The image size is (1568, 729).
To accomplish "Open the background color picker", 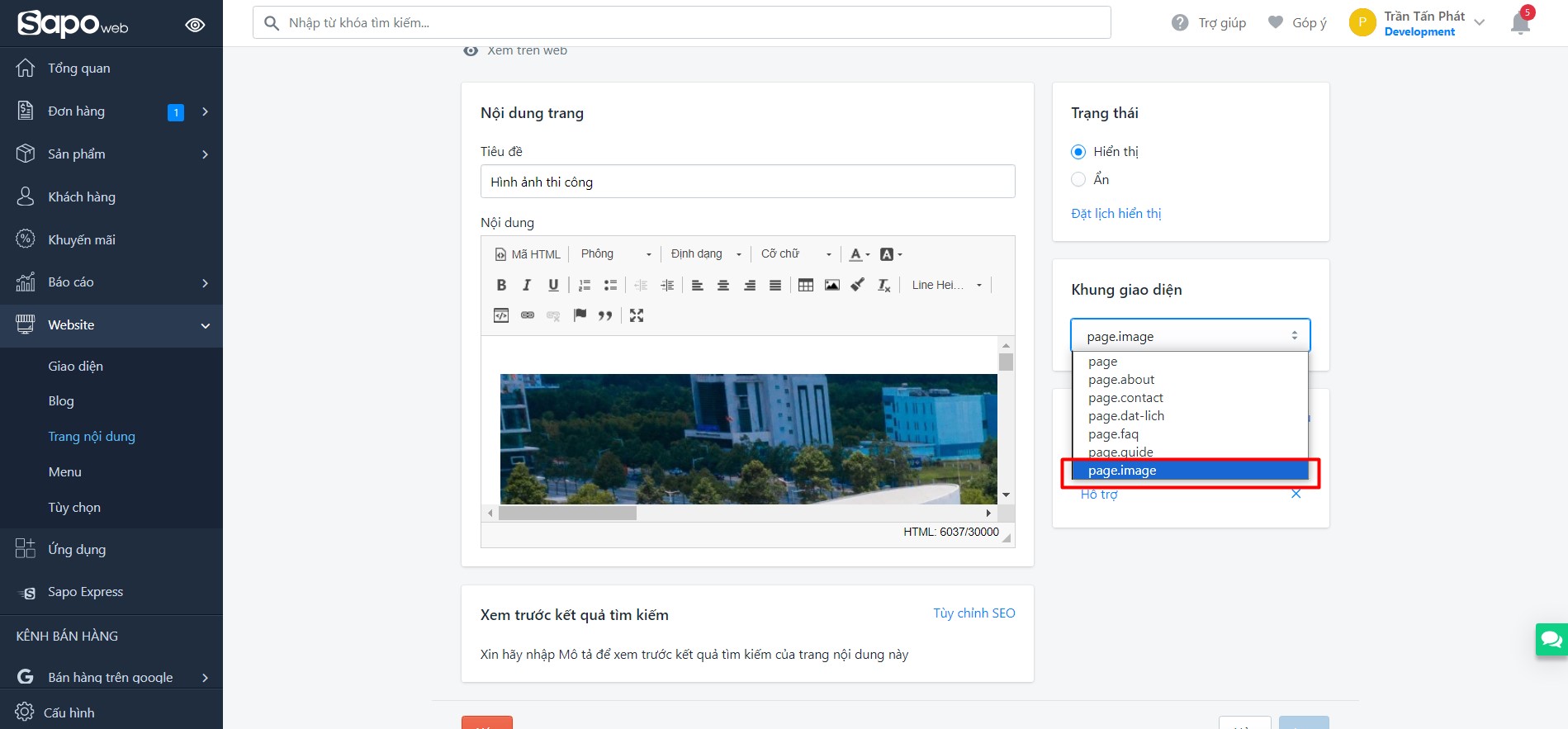I will click(x=891, y=254).
